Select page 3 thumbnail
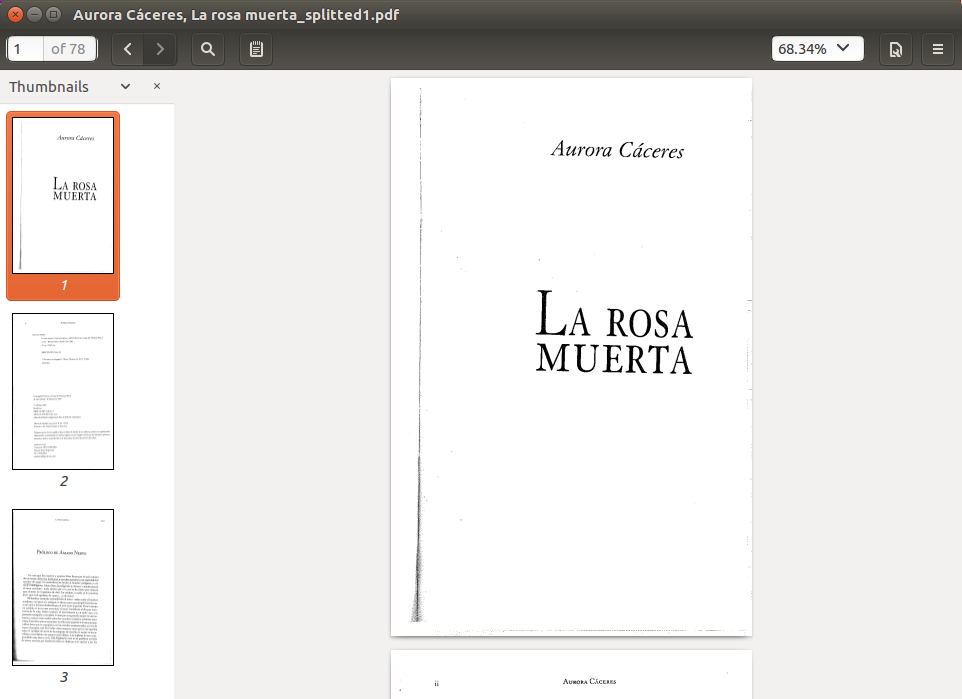 63,587
